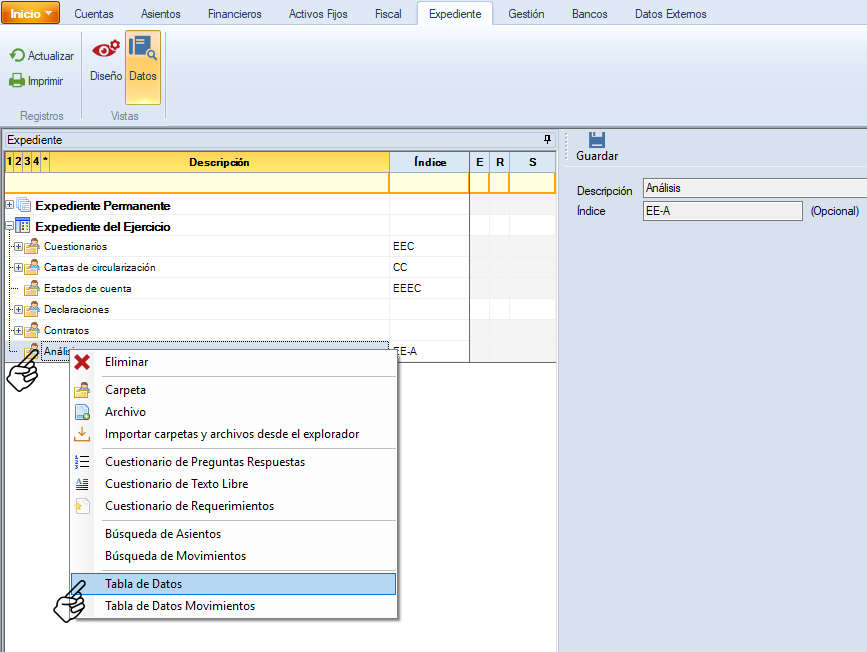Viewport: 867px width, 652px height.
Task: Expand the Expediente Permanente node
Action: 10,205
